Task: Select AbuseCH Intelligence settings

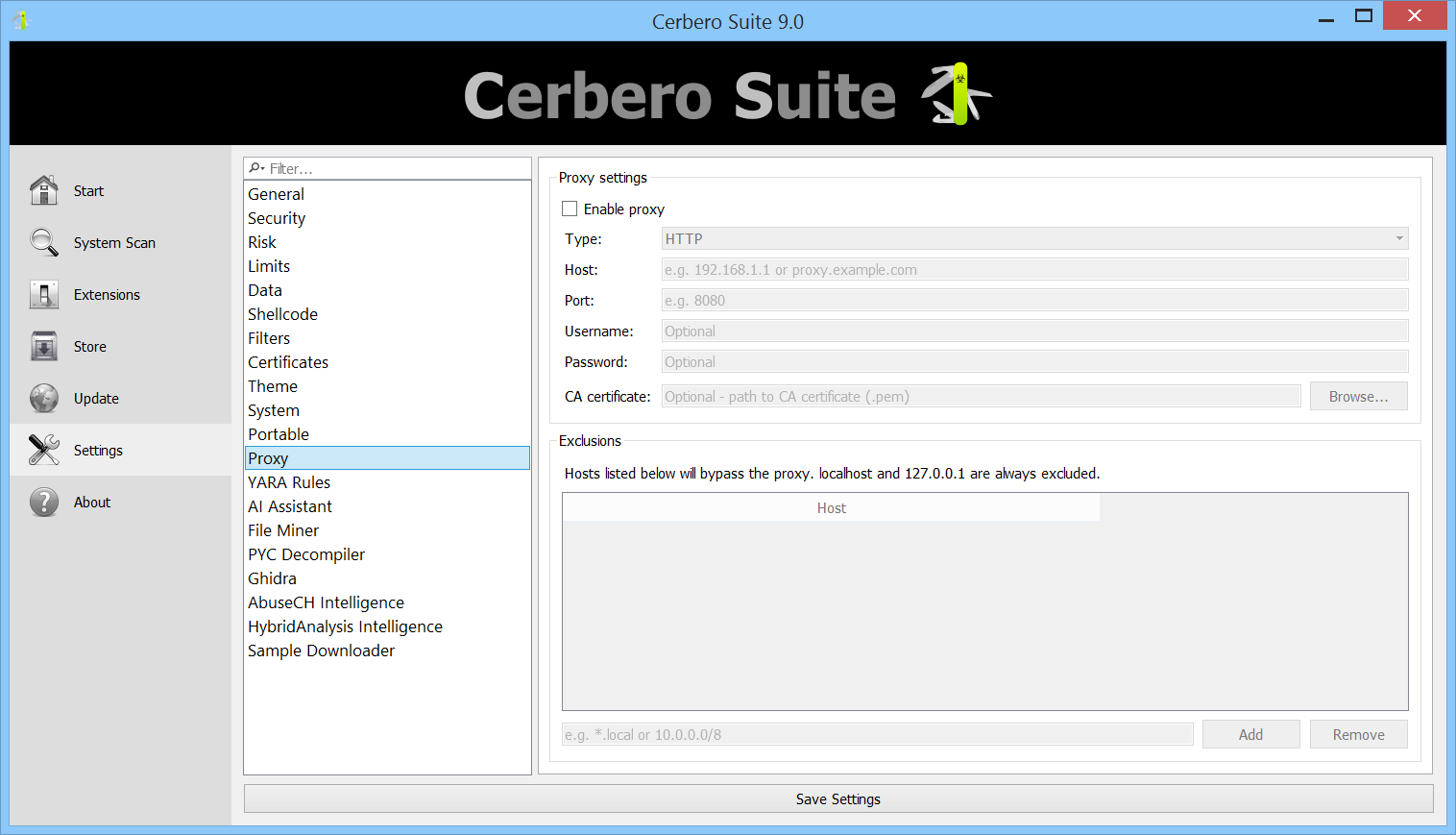Action: [x=387, y=602]
